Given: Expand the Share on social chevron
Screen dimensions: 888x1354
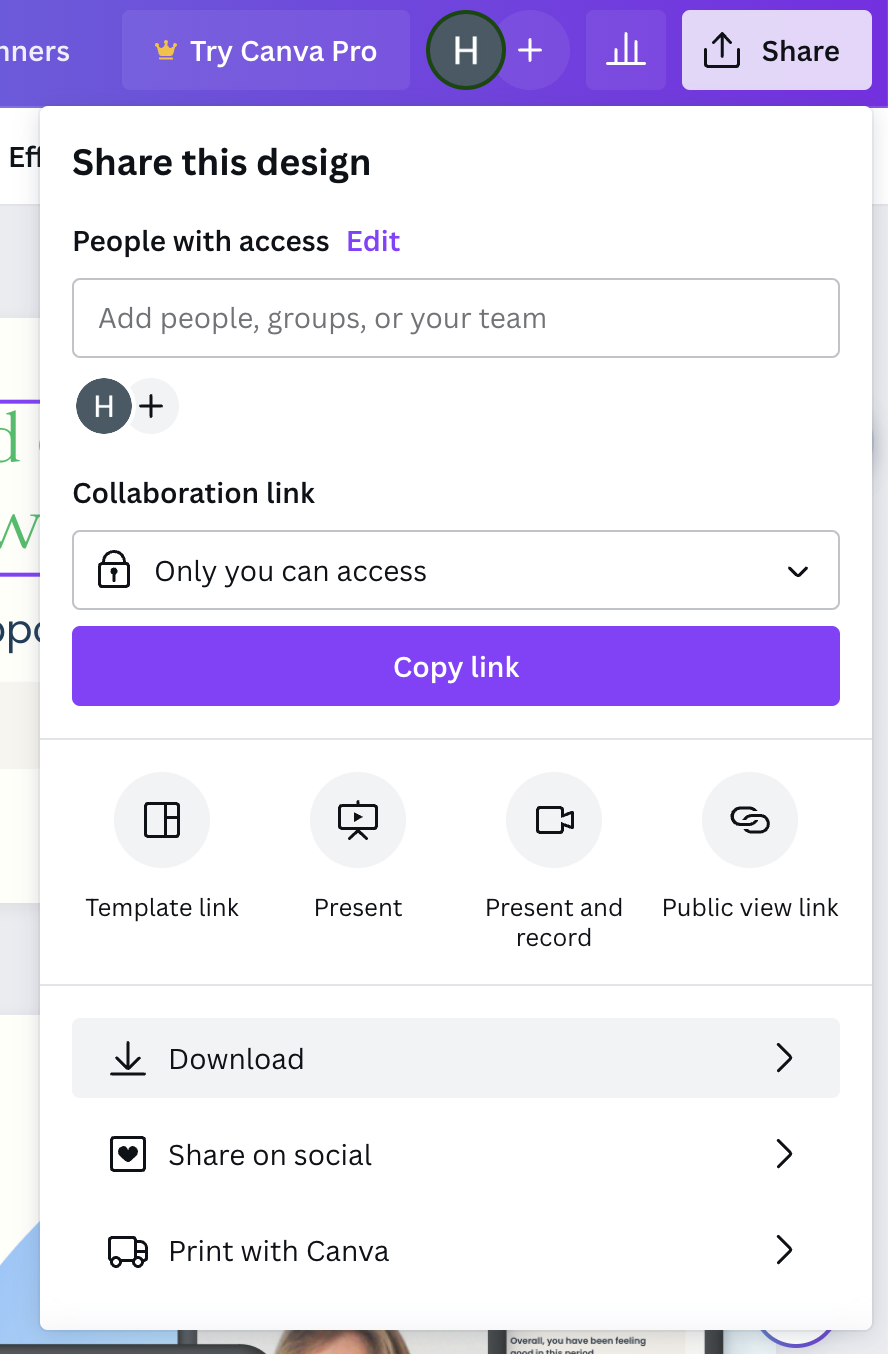Looking at the screenshot, I should (x=785, y=1155).
